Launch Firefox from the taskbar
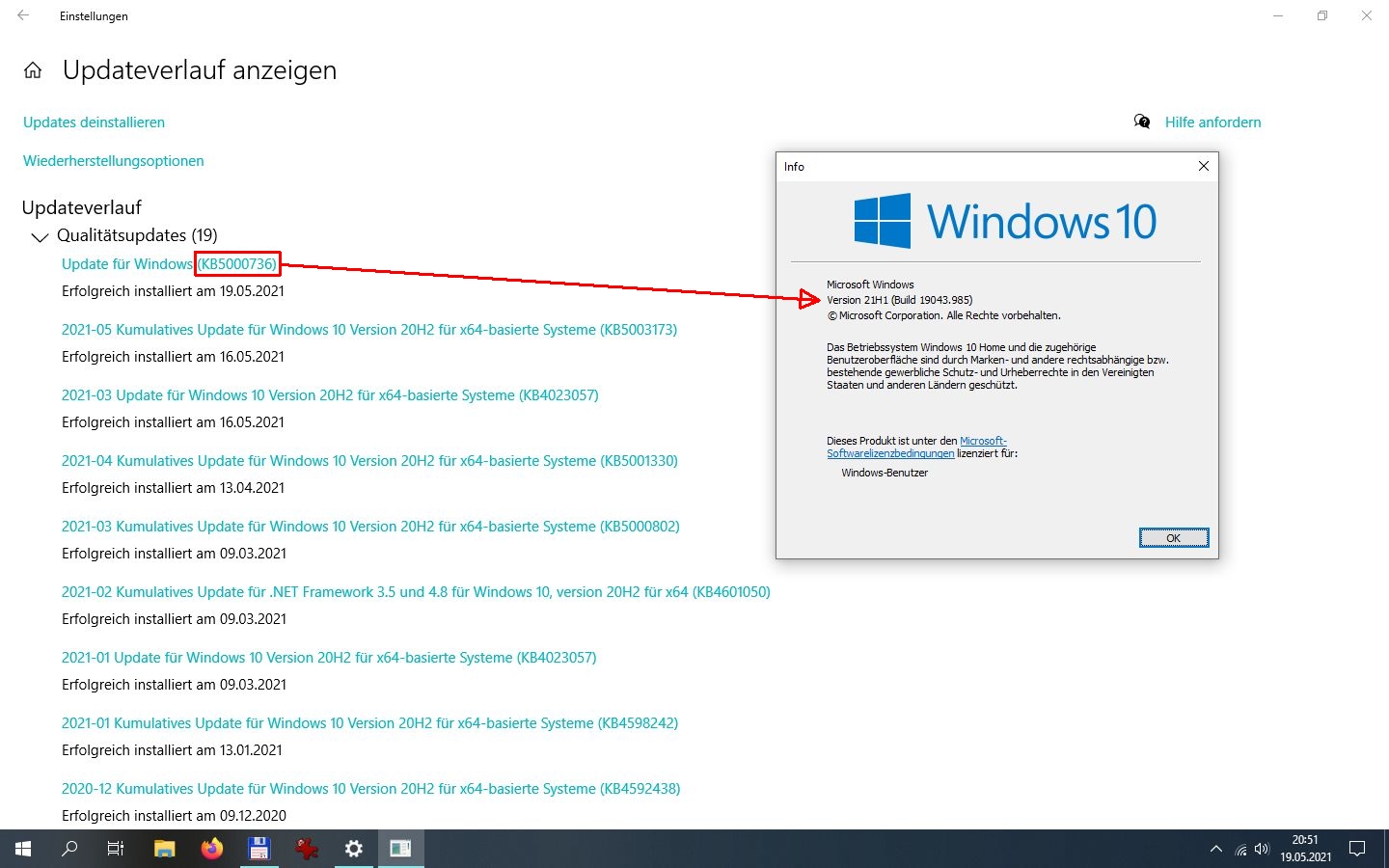Screen dimensions: 1389x868 (x=212, y=849)
